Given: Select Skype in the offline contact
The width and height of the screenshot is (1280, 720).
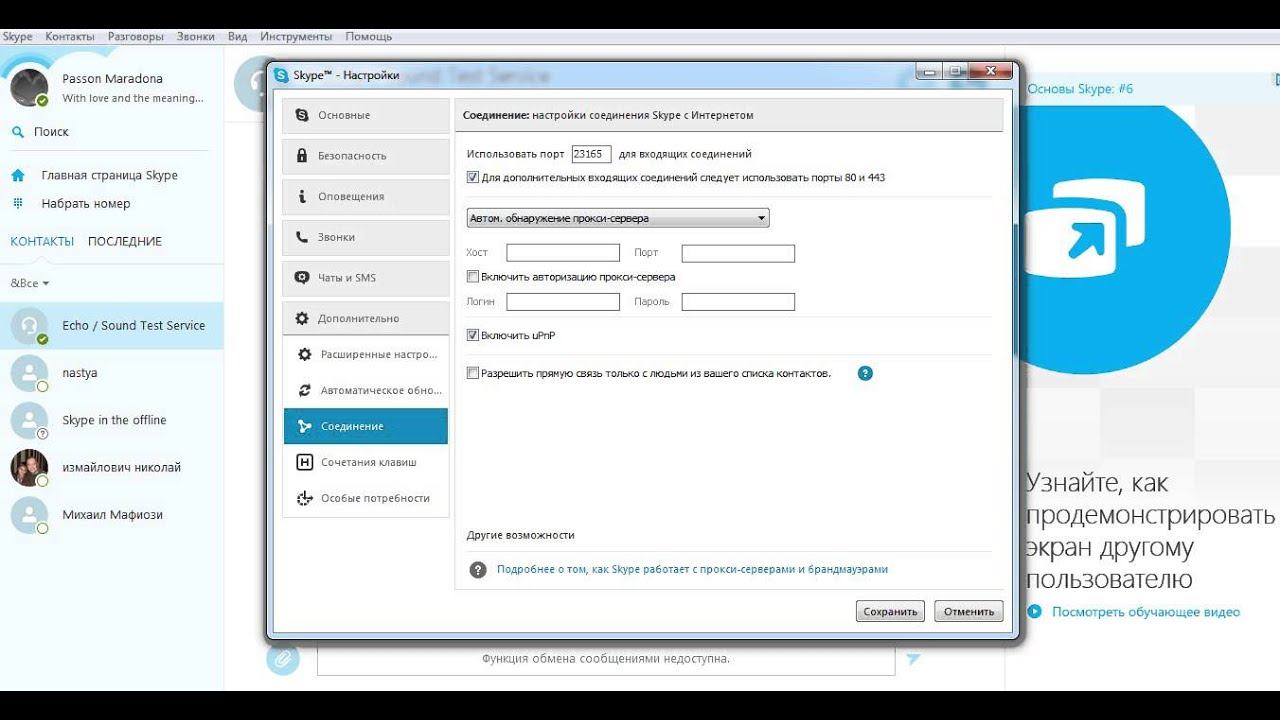Looking at the screenshot, I should click(x=112, y=420).
